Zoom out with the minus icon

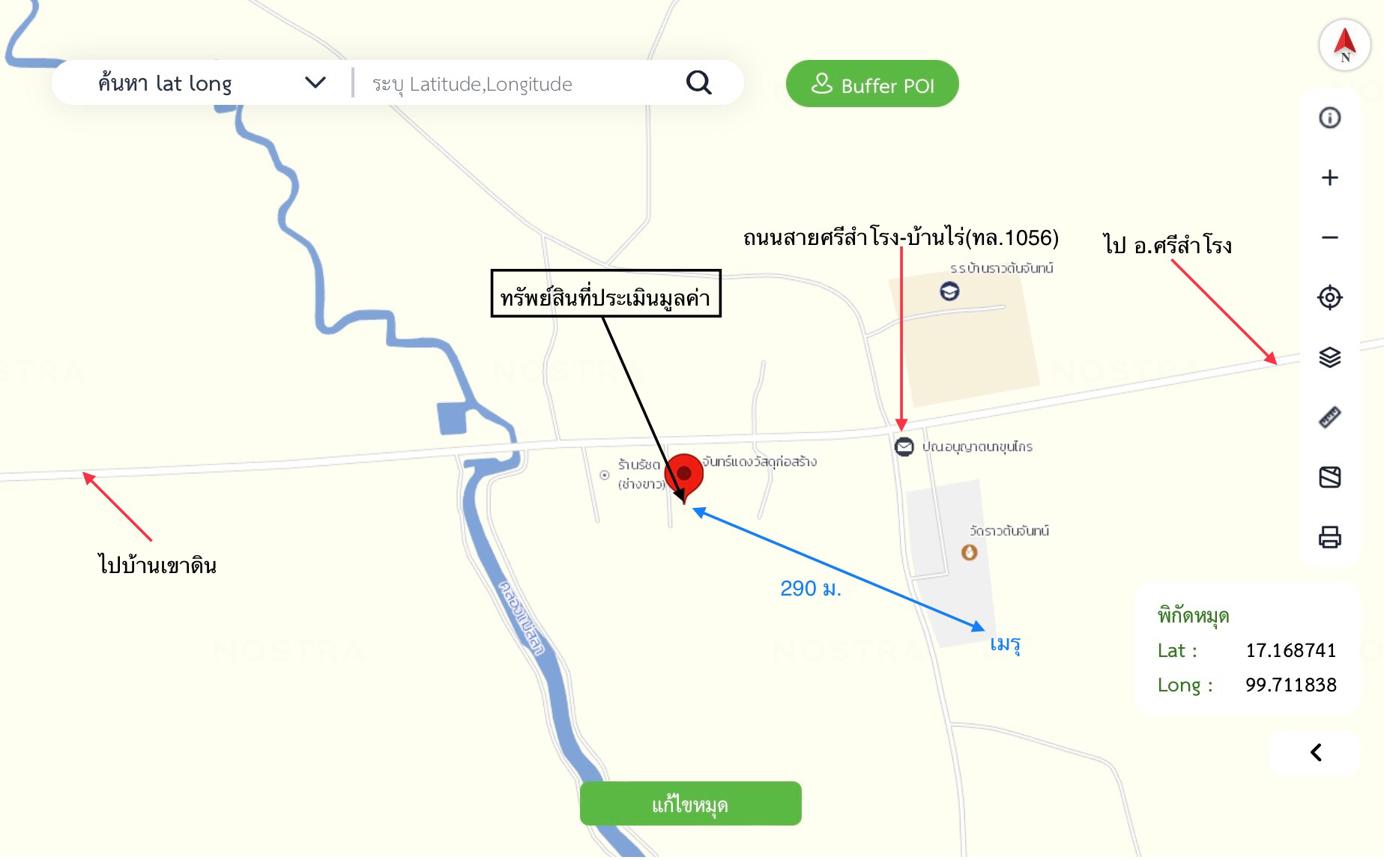point(1329,238)
